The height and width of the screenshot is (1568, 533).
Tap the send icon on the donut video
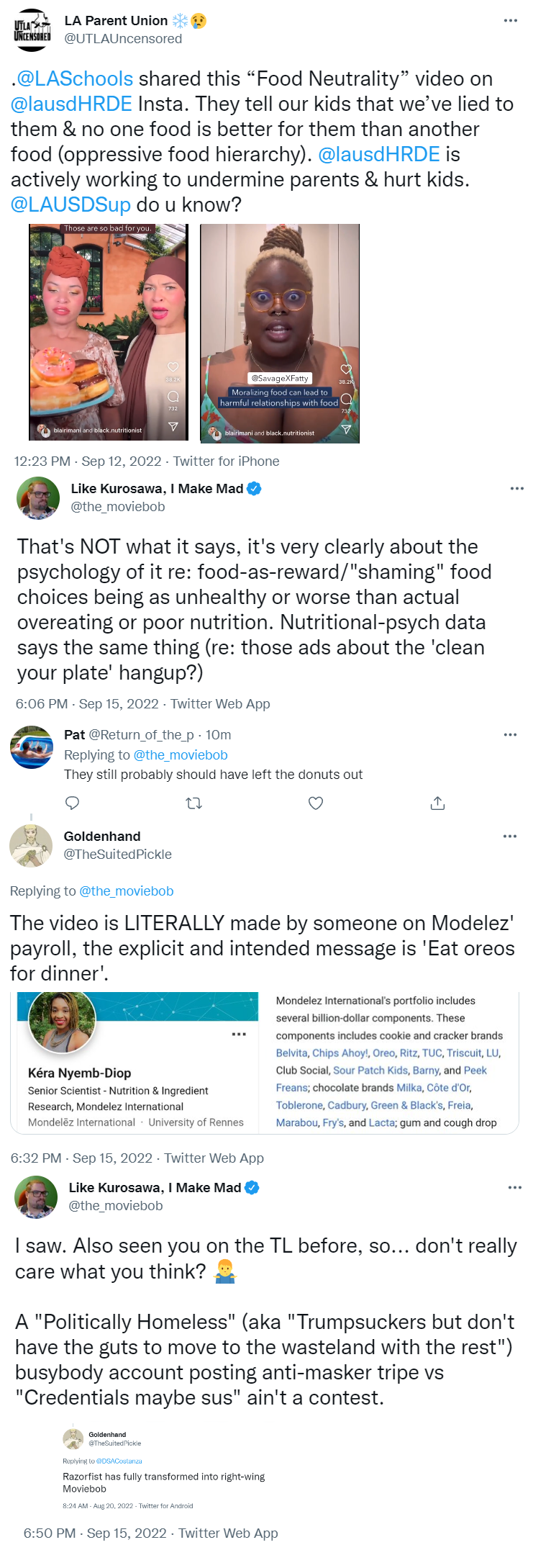[x=173, y=426]
